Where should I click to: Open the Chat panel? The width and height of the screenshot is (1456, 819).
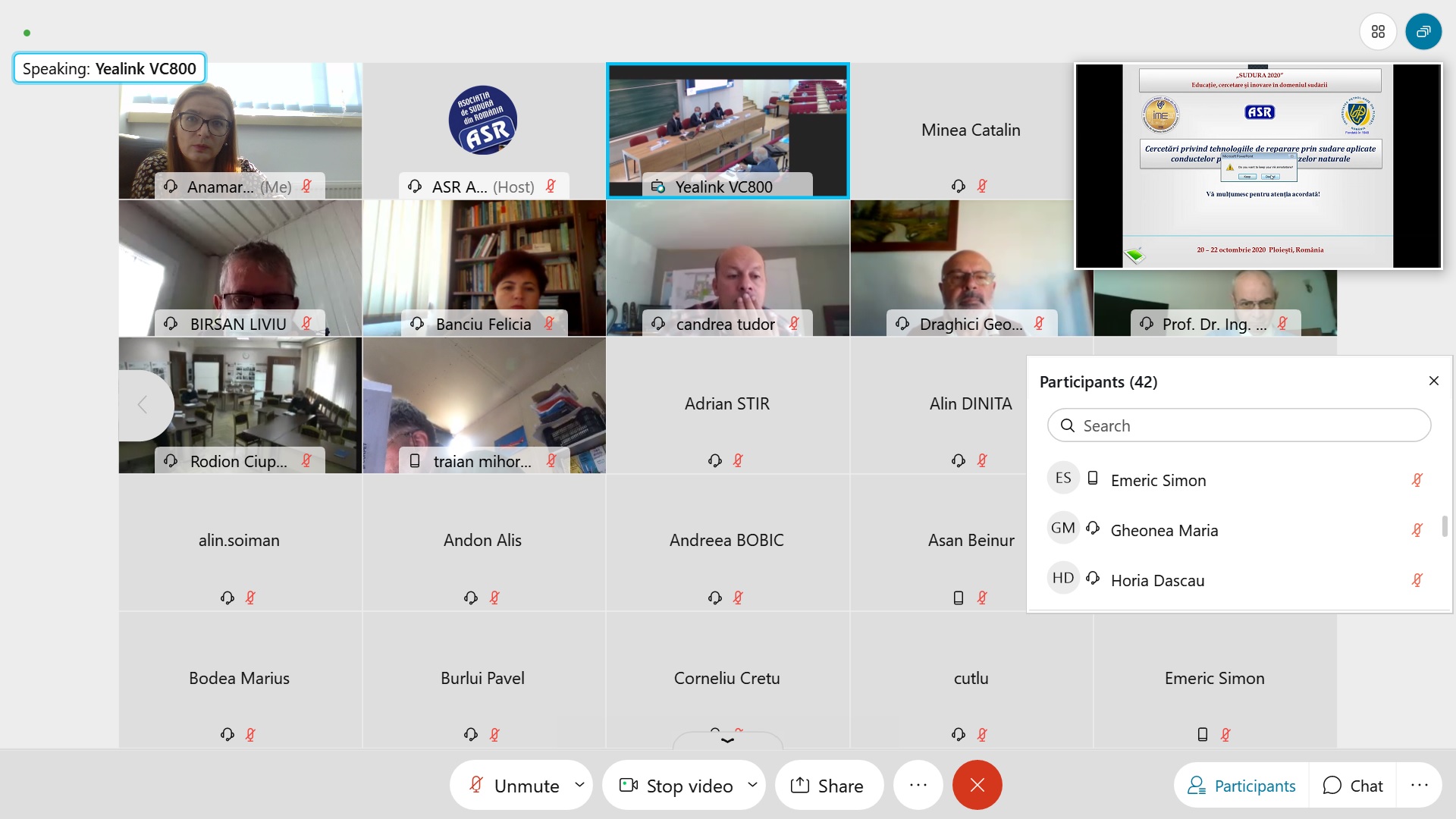coord(1353,786)
